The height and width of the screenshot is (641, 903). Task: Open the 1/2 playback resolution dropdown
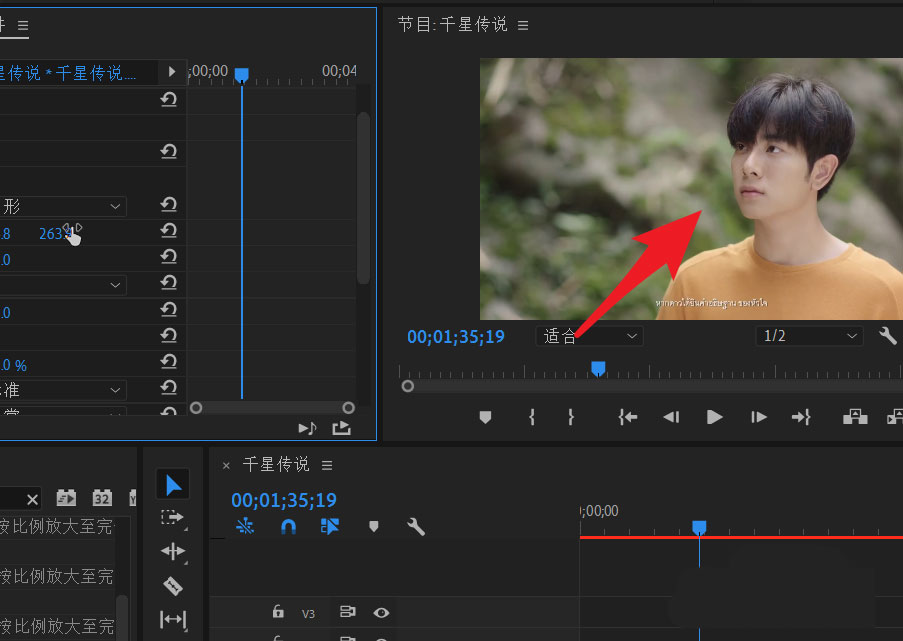[810, 336]
